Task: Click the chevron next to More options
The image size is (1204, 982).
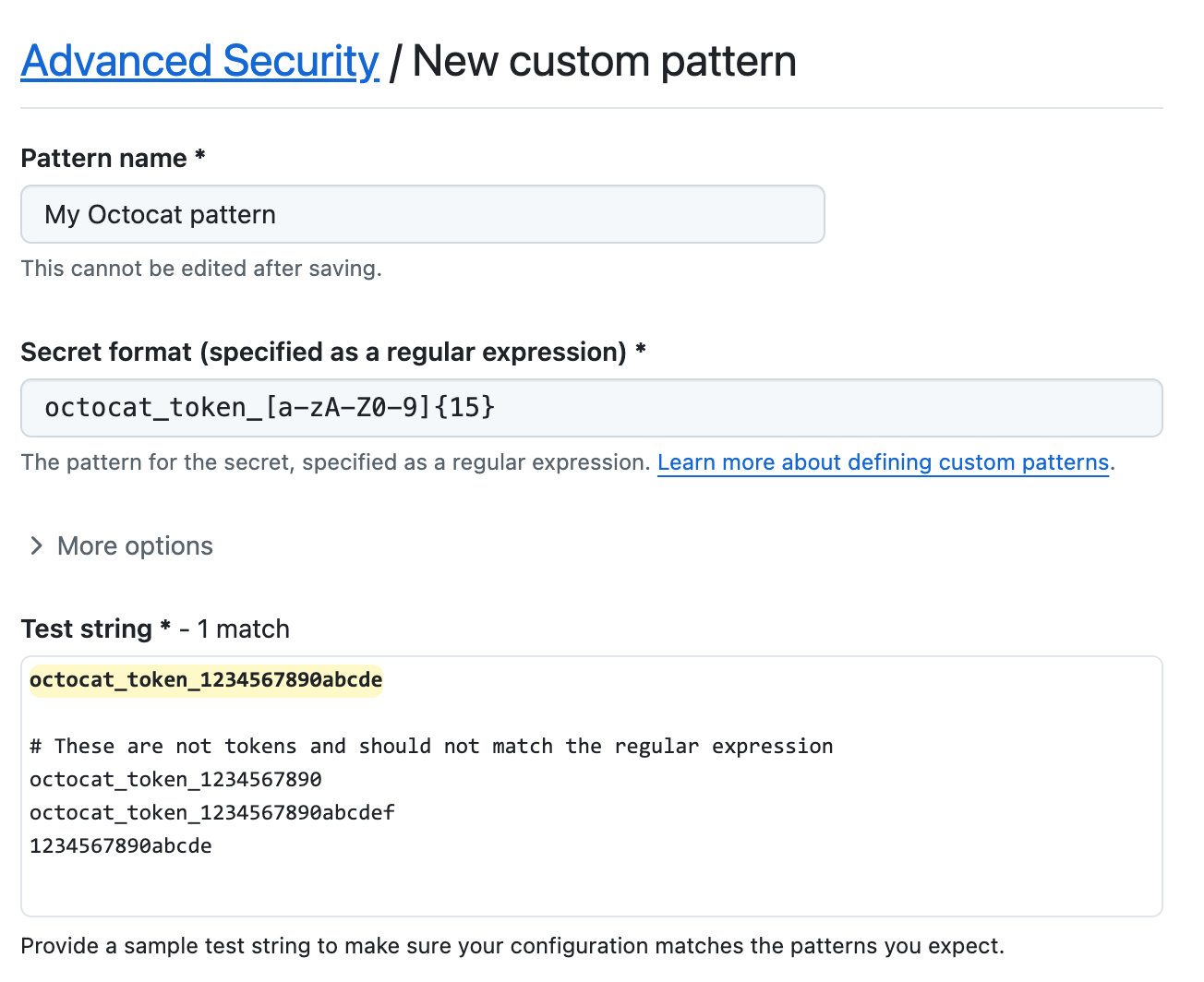Action: coord(35,545)
